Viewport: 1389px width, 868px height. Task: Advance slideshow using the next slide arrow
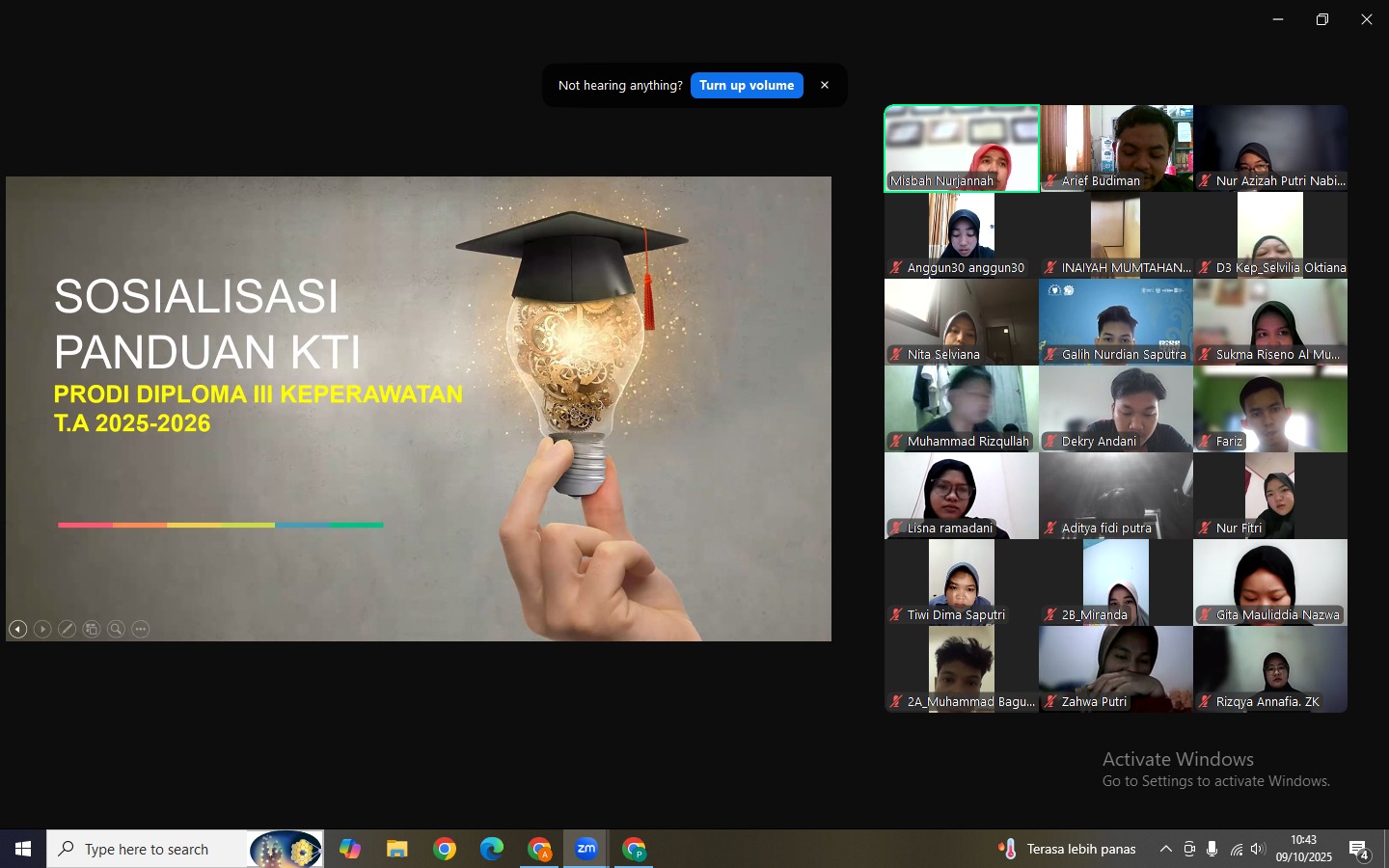click(42, 629)
